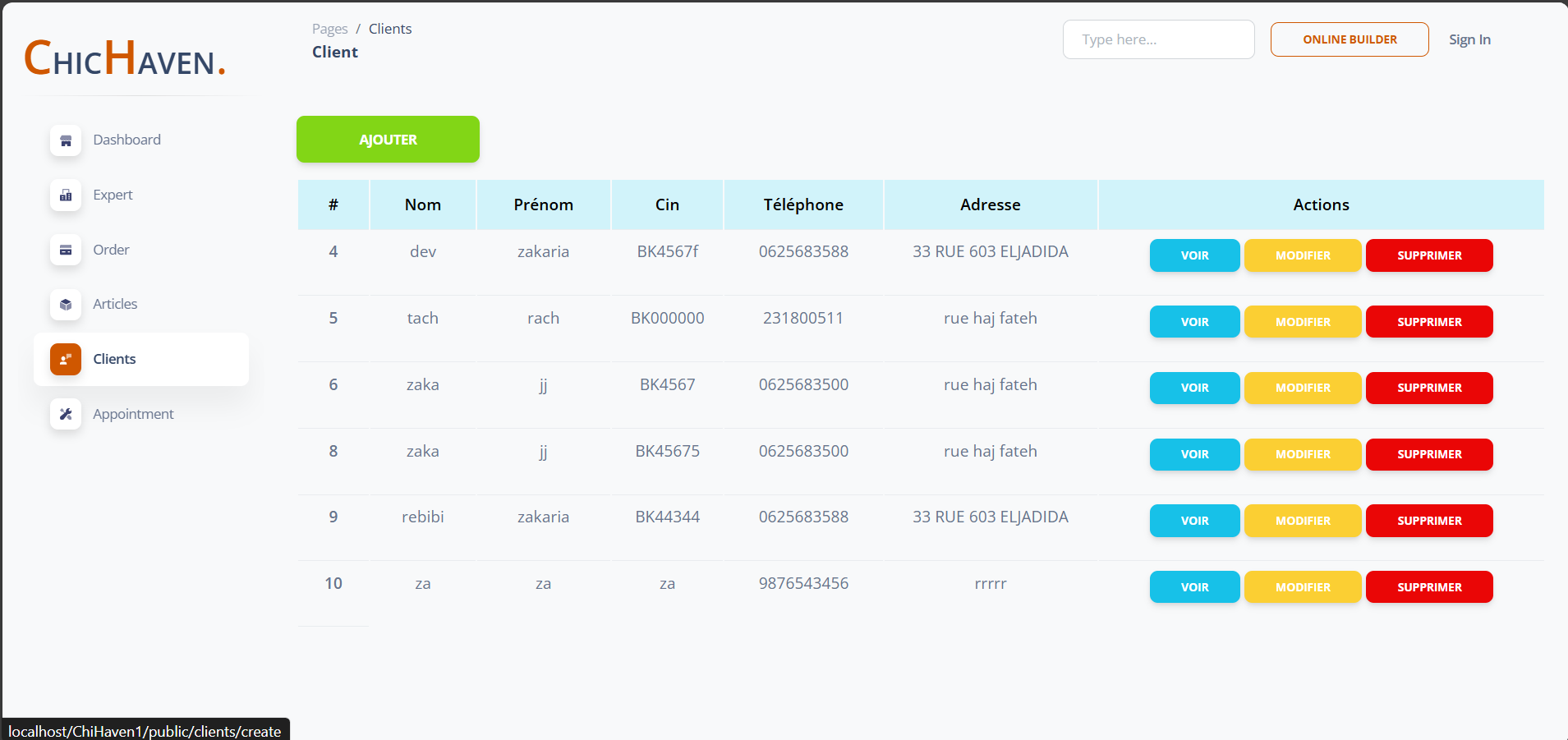The image size is (1568, 740).
Task: Click the Adresse column header
Action: pyautogui.click(x=991, y=205)
